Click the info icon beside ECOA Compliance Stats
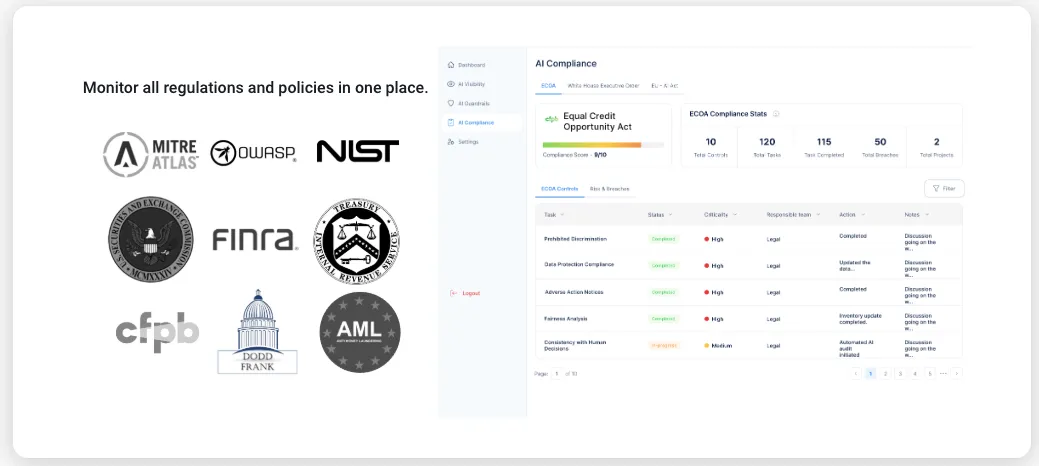 (776, 114)
